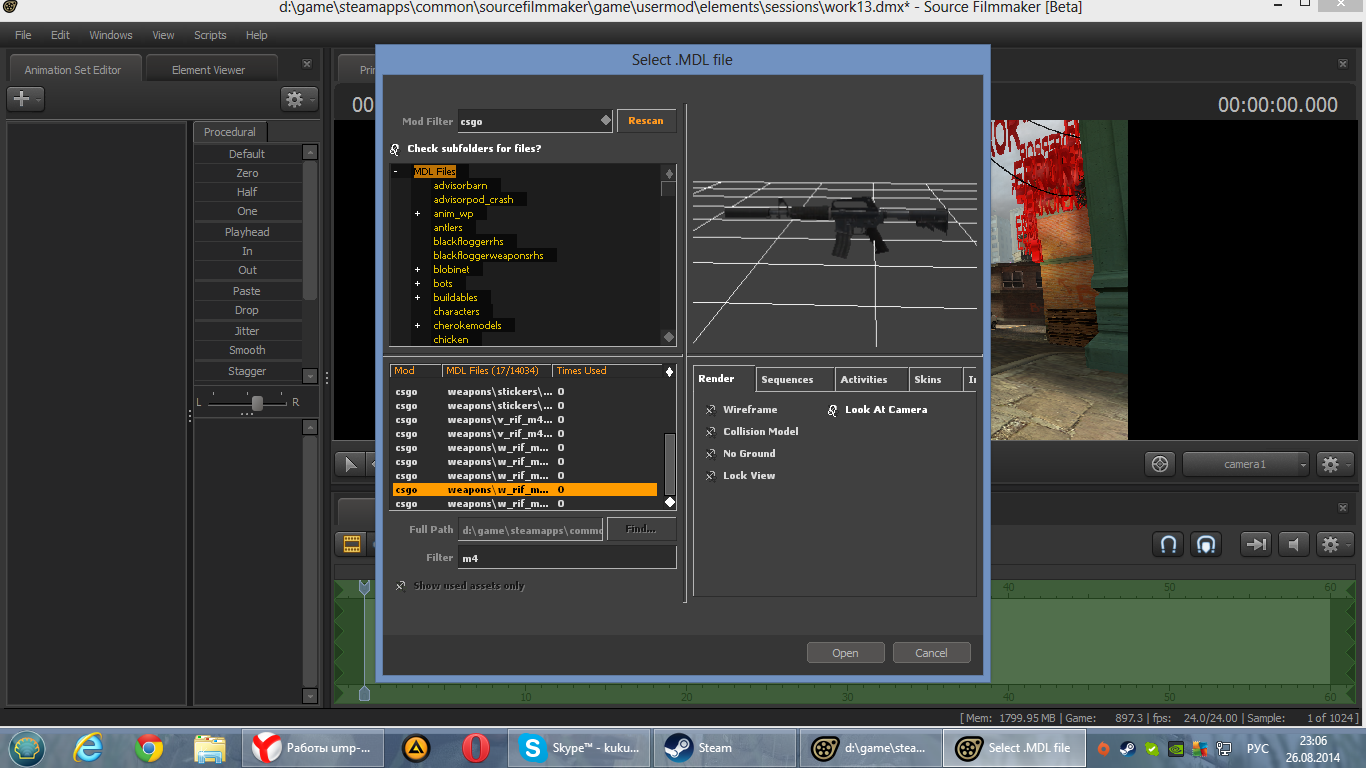Click the folder tree scrollbar thumb
The image size is (1366, 768).
[668, 191]
